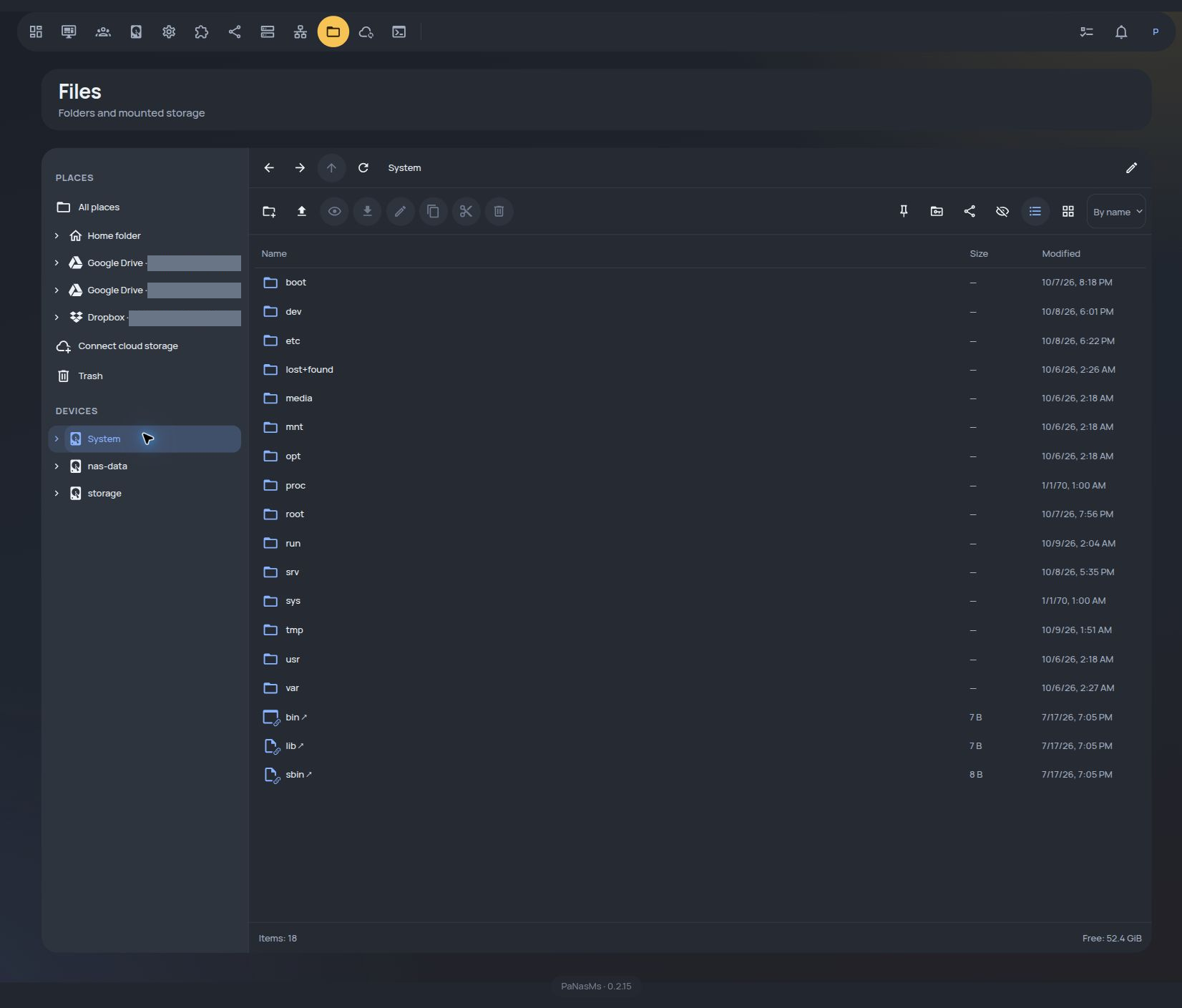Click Connect cloud storage
1182x1008 pixels.
[145, 346]
